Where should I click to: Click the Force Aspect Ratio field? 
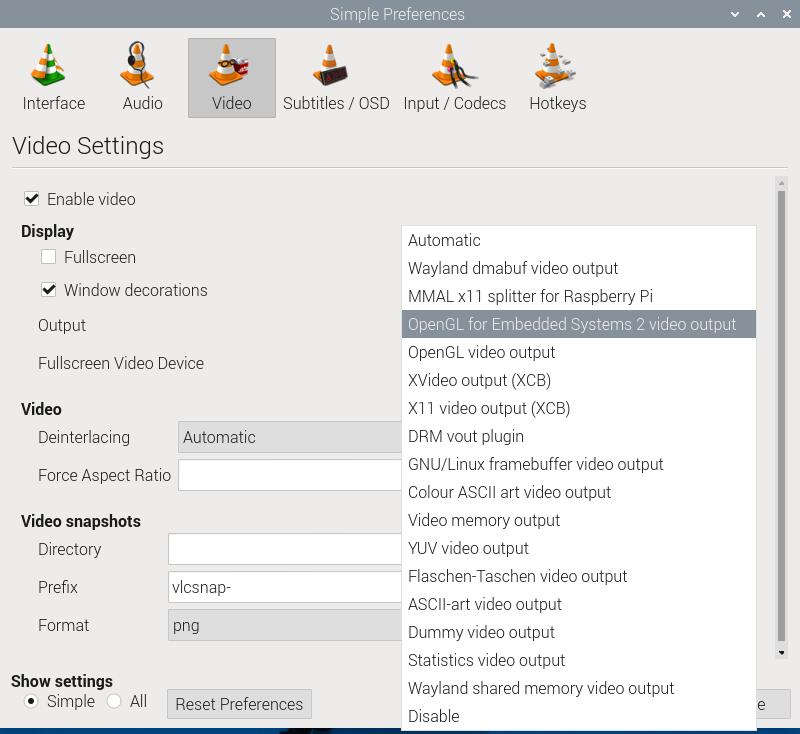pos(290,475)
